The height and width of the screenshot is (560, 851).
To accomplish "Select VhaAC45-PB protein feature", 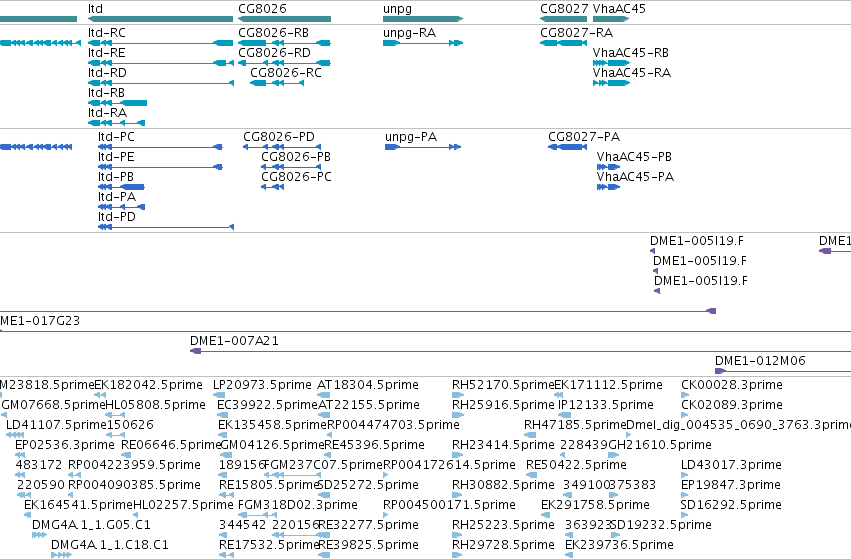I will pyautogui.click(x=608, y=167).
